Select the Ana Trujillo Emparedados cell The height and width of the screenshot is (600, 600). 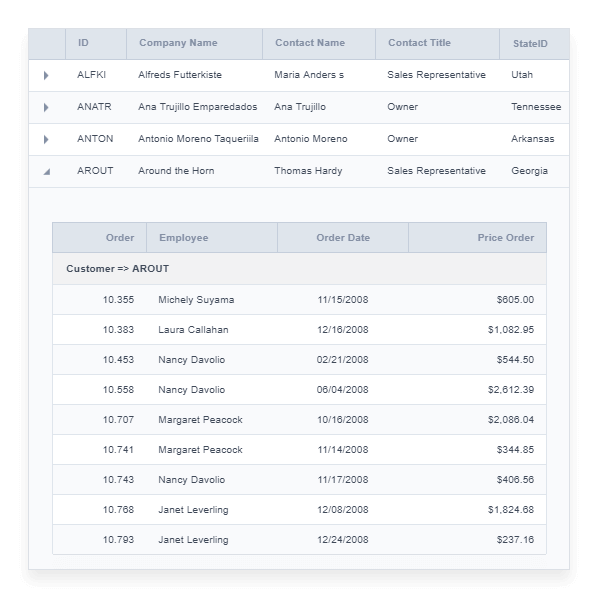[195, 107]
